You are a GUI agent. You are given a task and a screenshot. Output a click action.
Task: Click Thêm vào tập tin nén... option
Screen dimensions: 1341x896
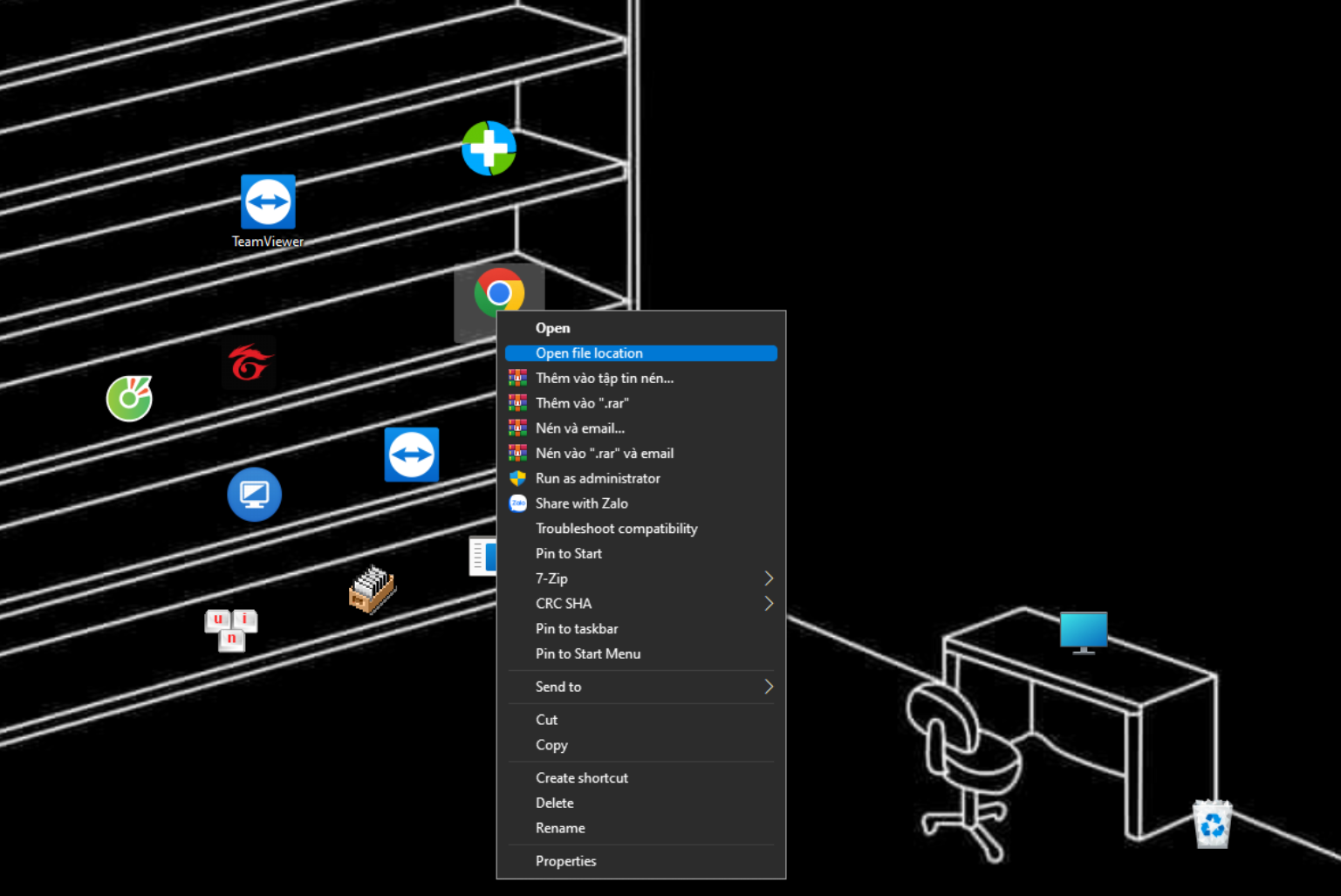coord(605,378)
